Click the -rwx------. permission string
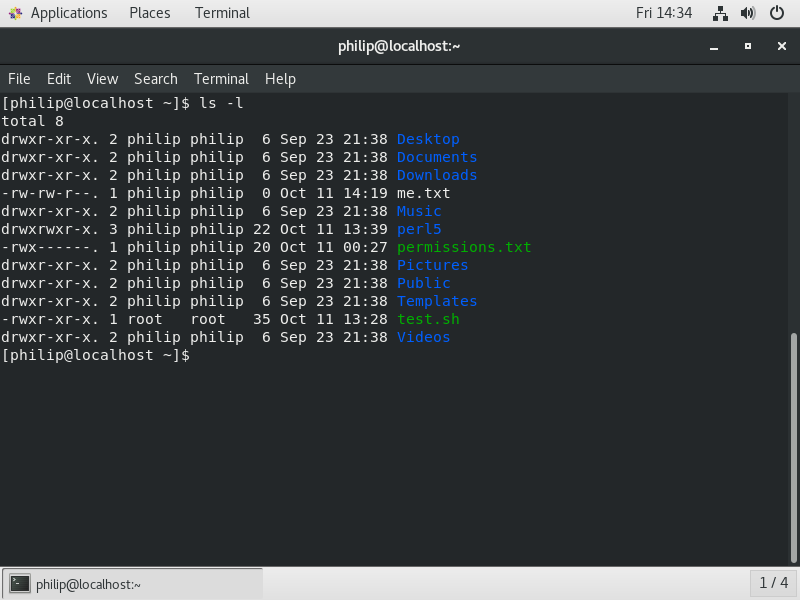This screenshot has height=600, width=800. click(x=50, y=247)
